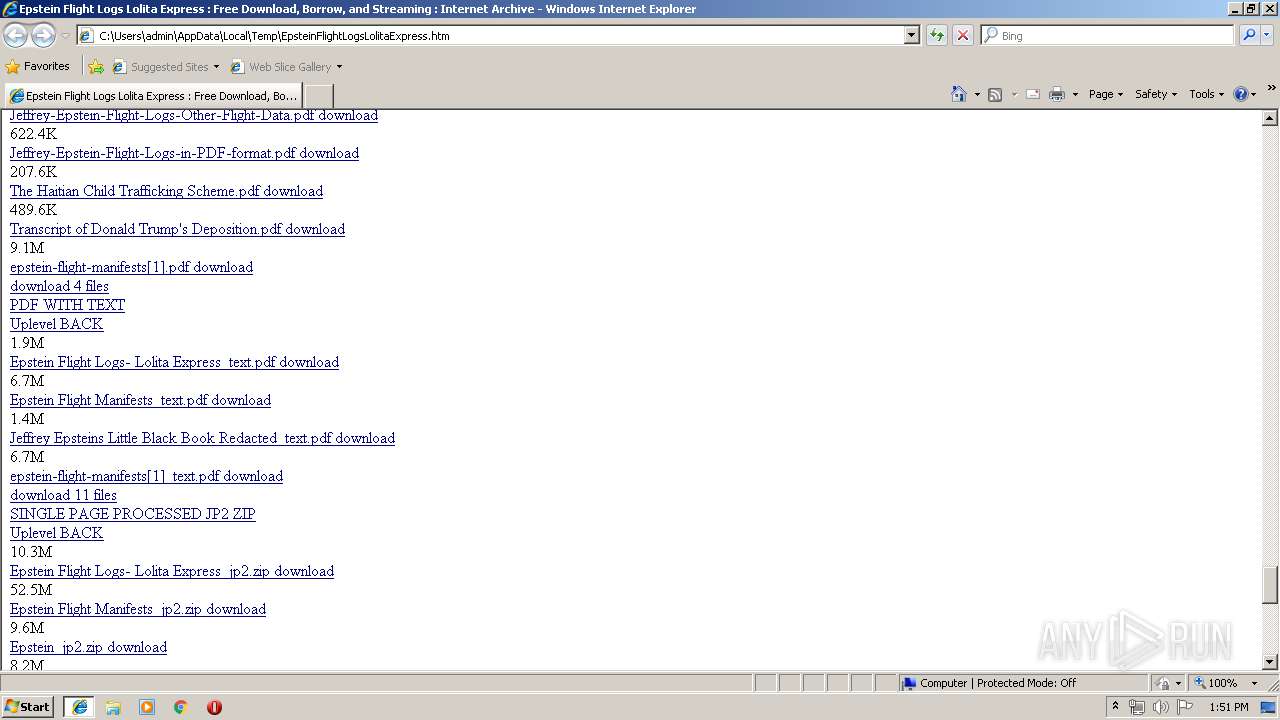Click the network tray icon

(x=1137, y=707)
